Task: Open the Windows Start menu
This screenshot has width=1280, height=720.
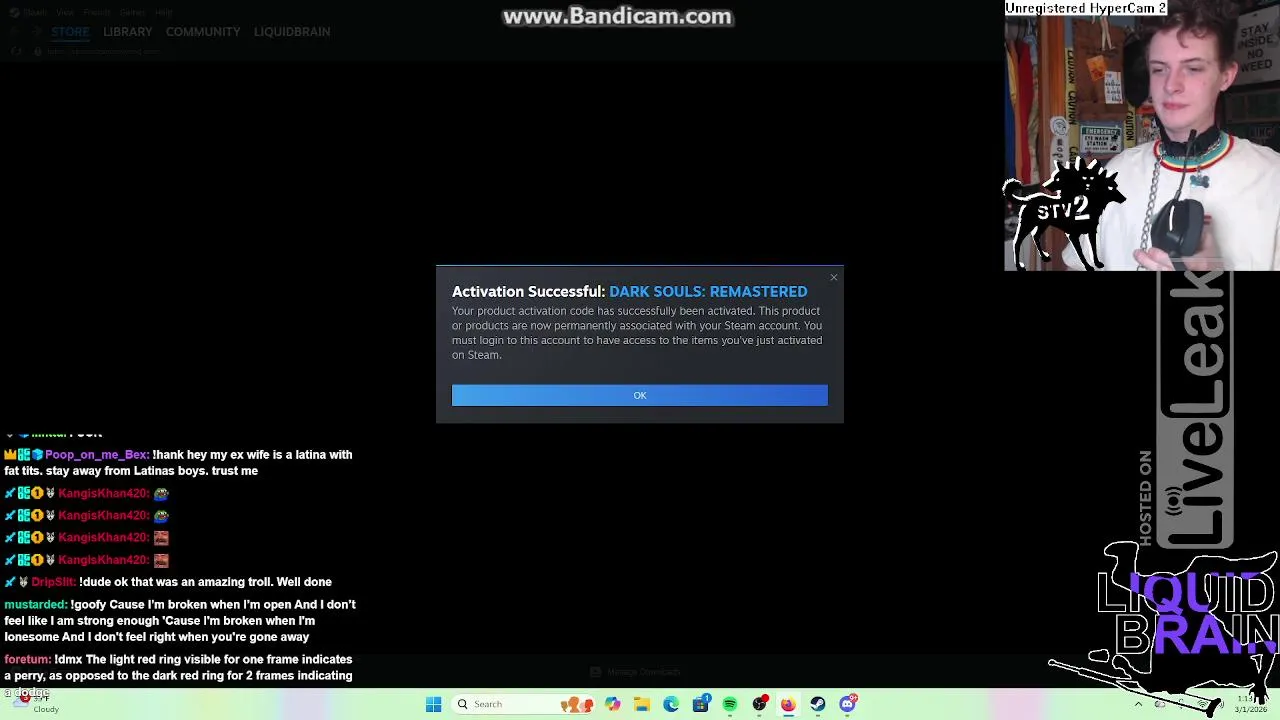Action: click(x=433, y=704)
